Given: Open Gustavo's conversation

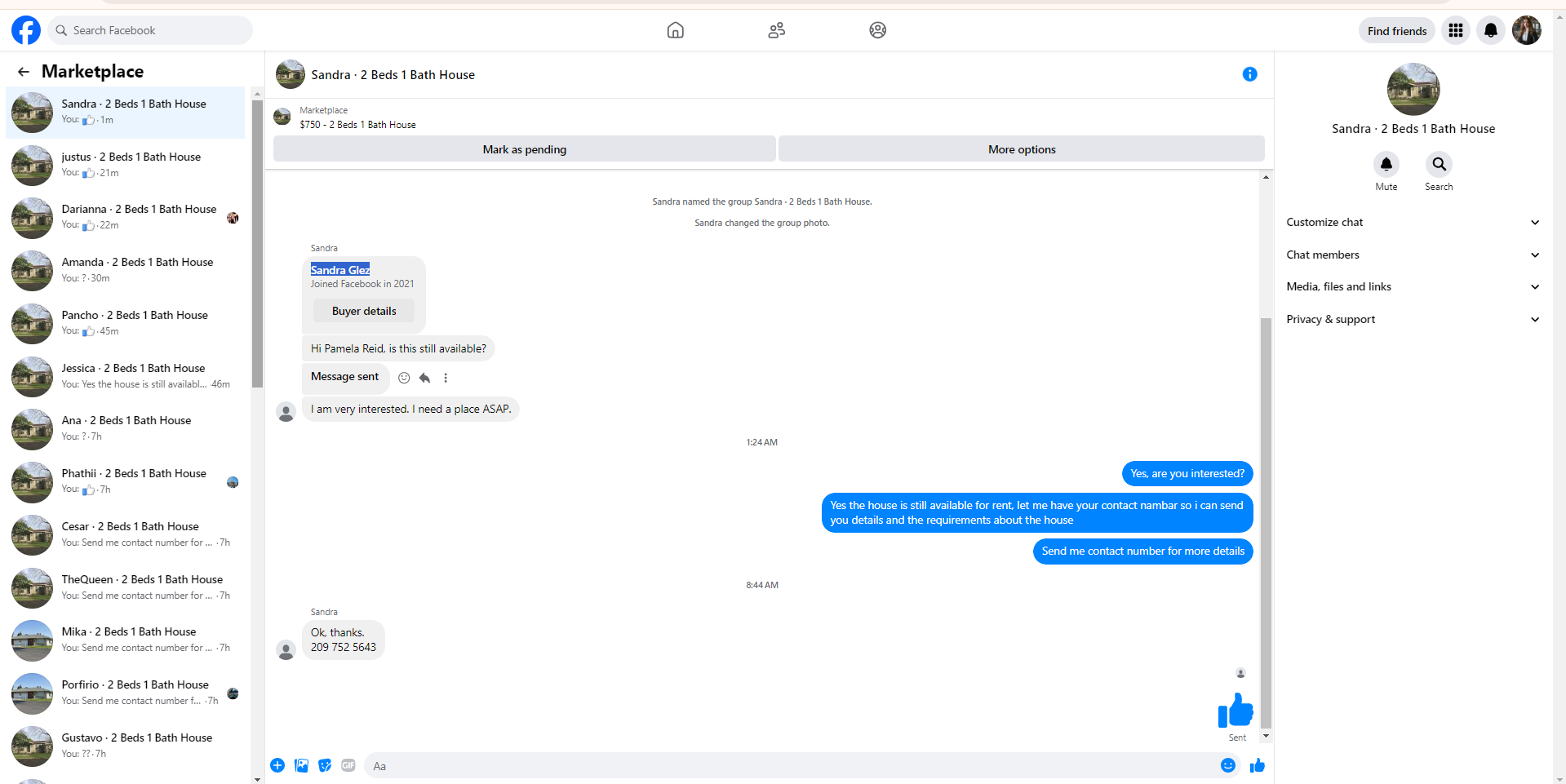Looking at the screenshot, I should point(126,746).
